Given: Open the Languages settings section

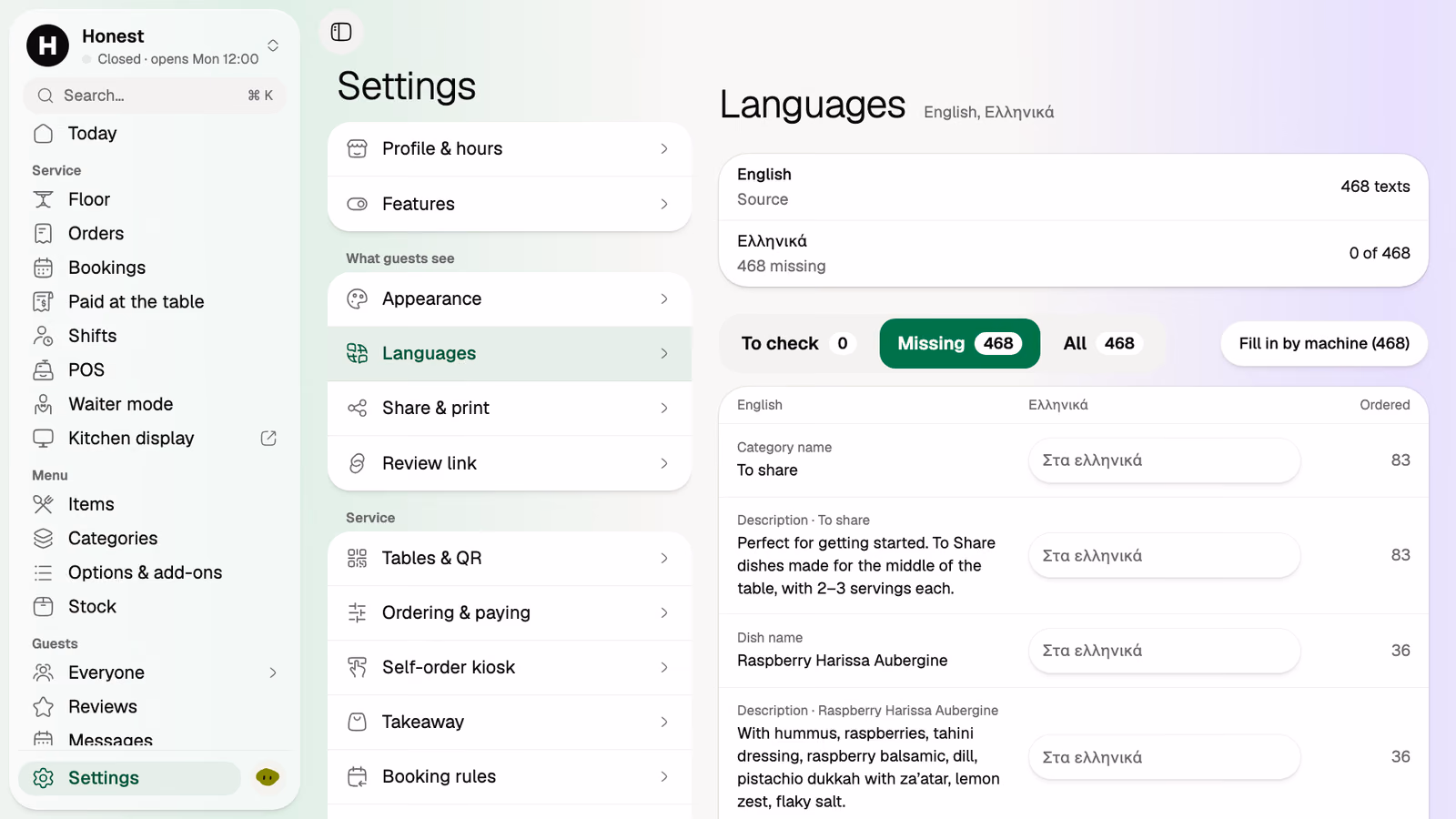Looking at the screenshot, I should click(510, 353).
